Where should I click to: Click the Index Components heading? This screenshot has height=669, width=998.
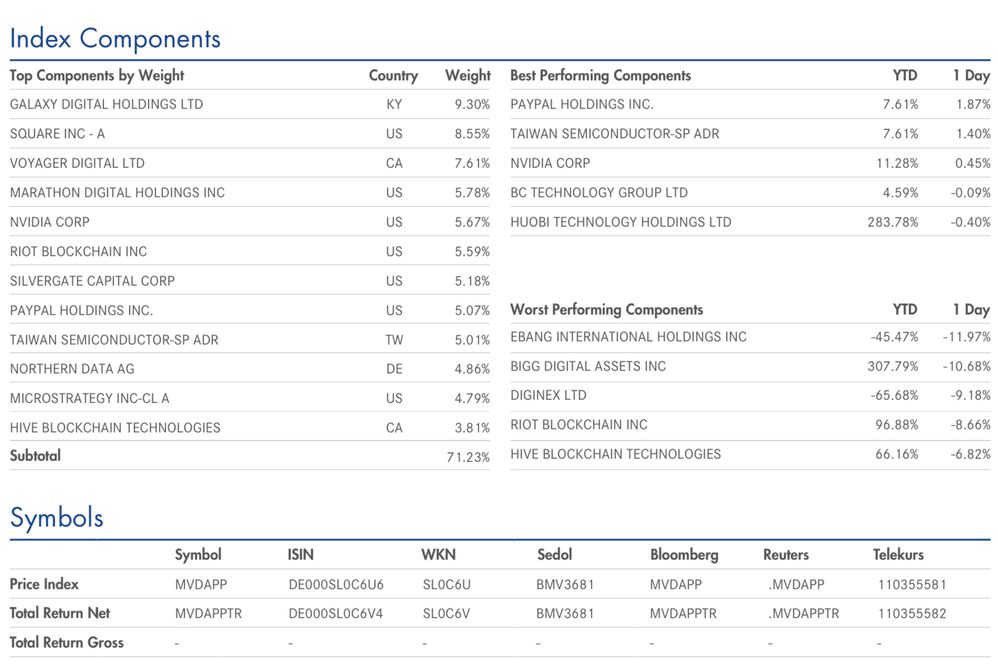click(115, 39)
